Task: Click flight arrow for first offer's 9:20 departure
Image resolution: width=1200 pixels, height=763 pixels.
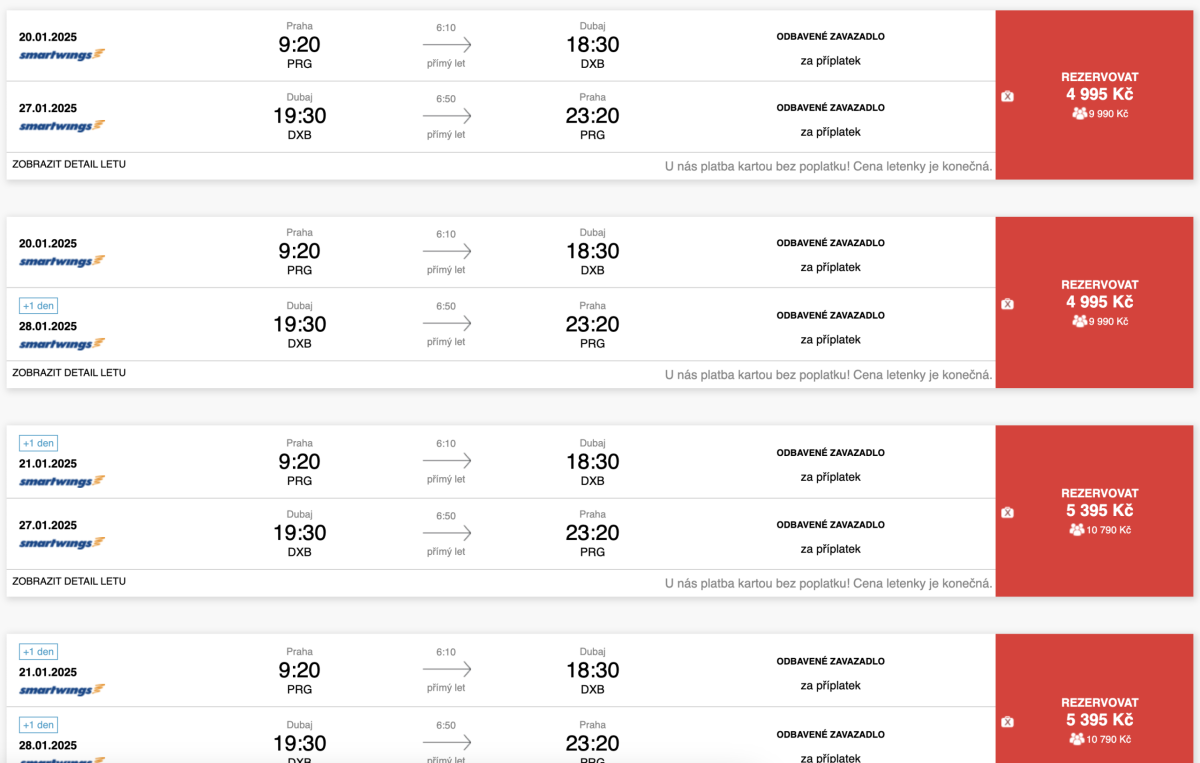Action: tap(446, 45)
